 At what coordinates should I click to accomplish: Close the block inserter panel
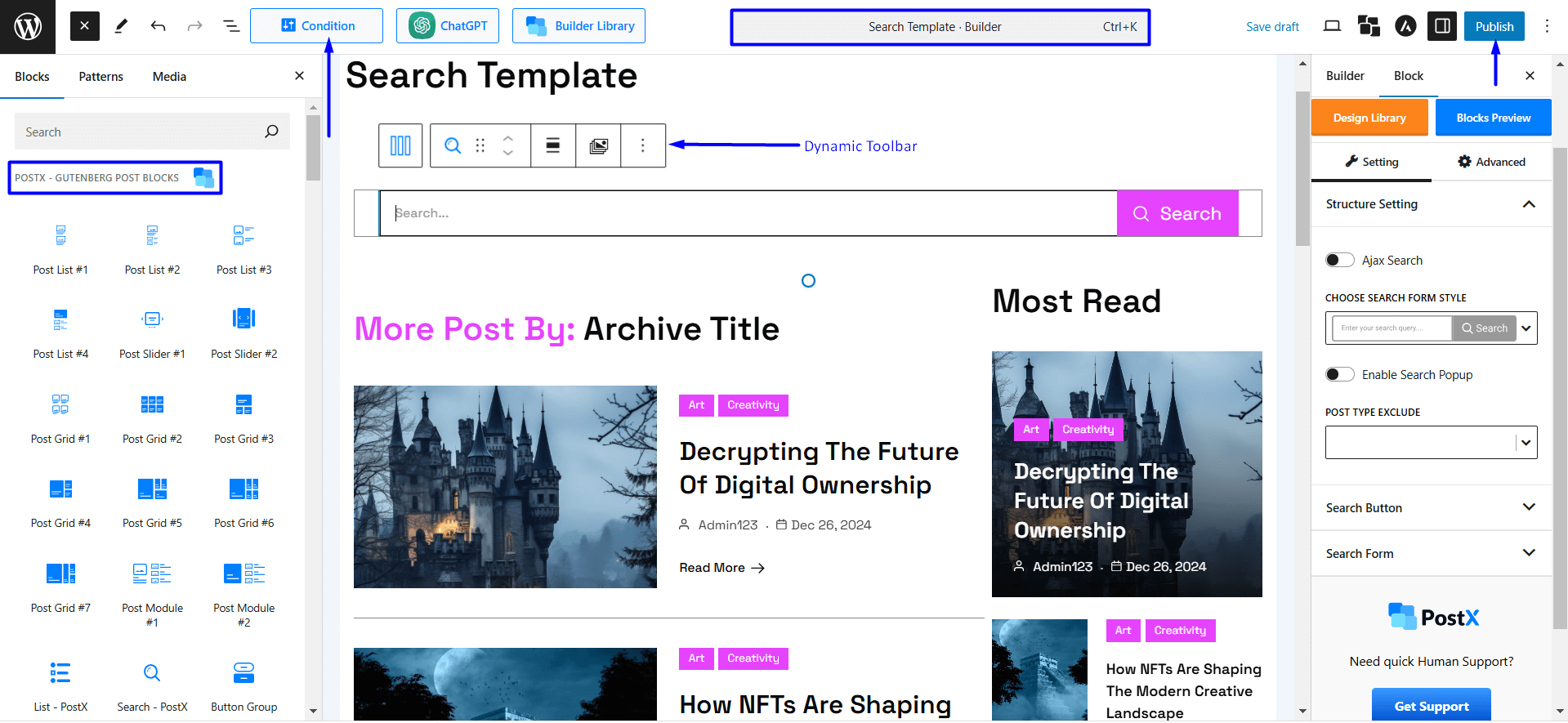299,76
